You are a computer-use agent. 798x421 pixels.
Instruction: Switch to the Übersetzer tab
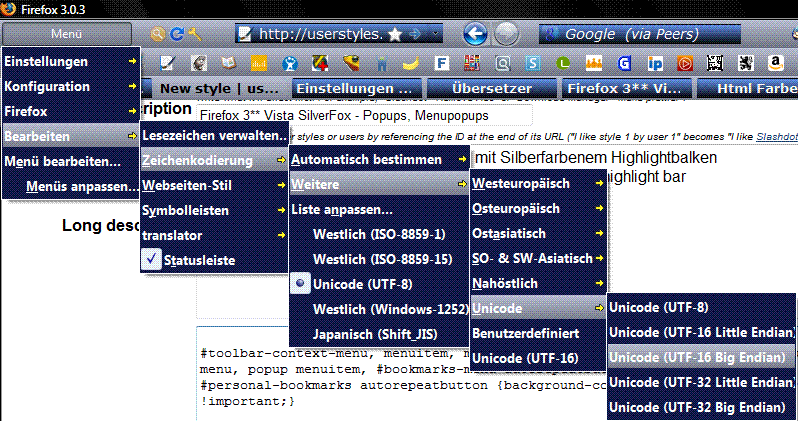click(492, 88)
